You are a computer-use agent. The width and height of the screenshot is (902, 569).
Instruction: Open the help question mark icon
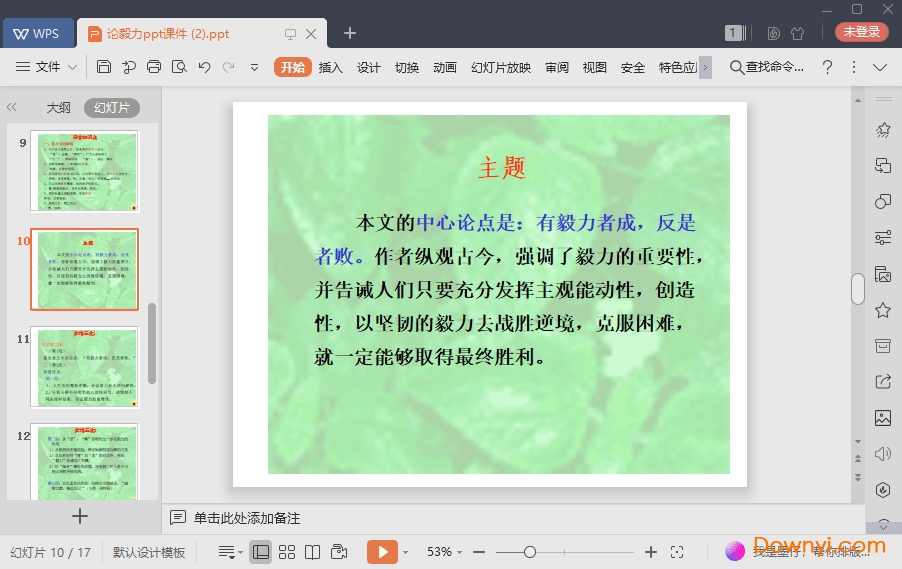(x=827, y=67)
